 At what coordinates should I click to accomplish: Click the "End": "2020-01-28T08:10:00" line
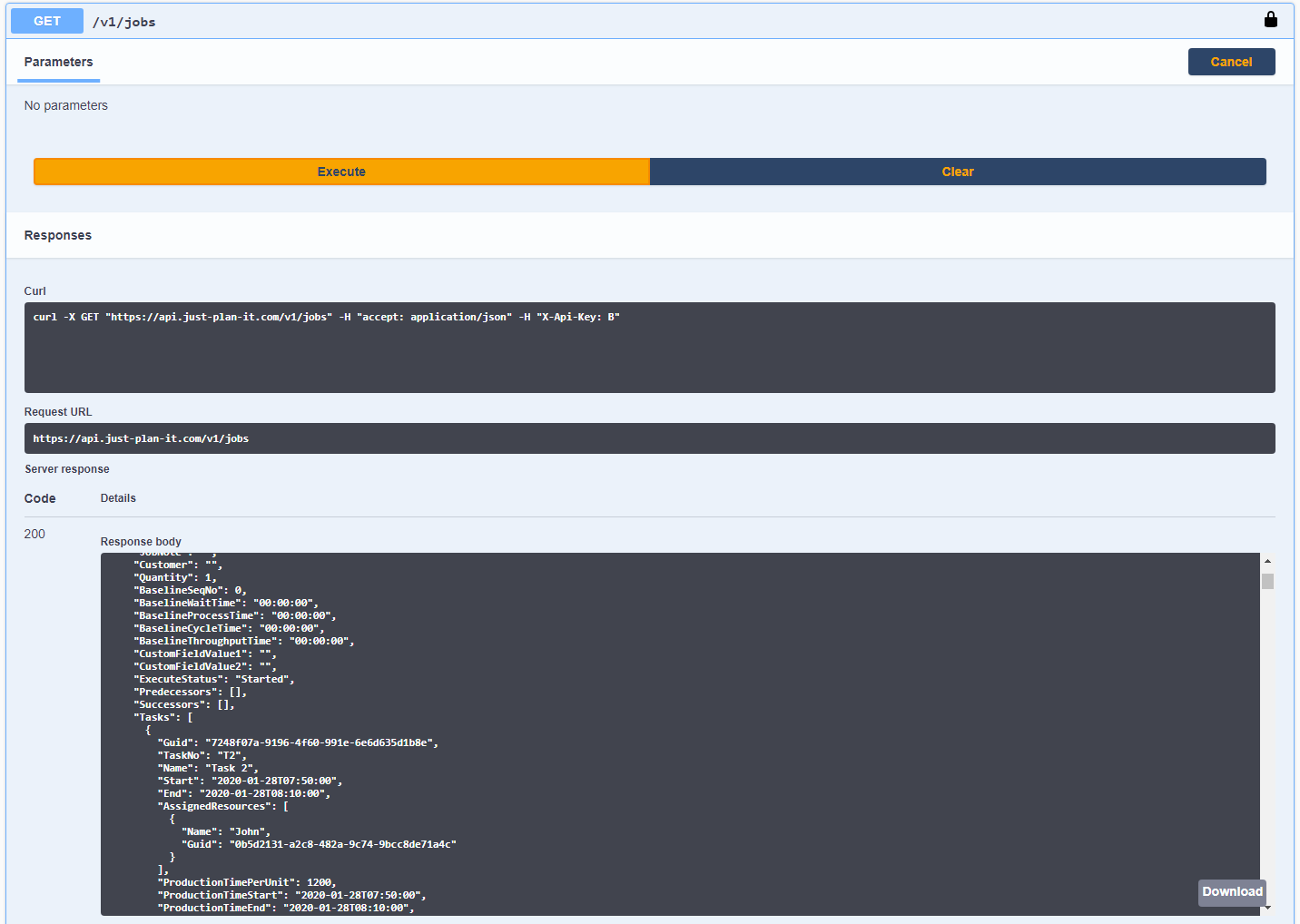click(x=244, y=793)
